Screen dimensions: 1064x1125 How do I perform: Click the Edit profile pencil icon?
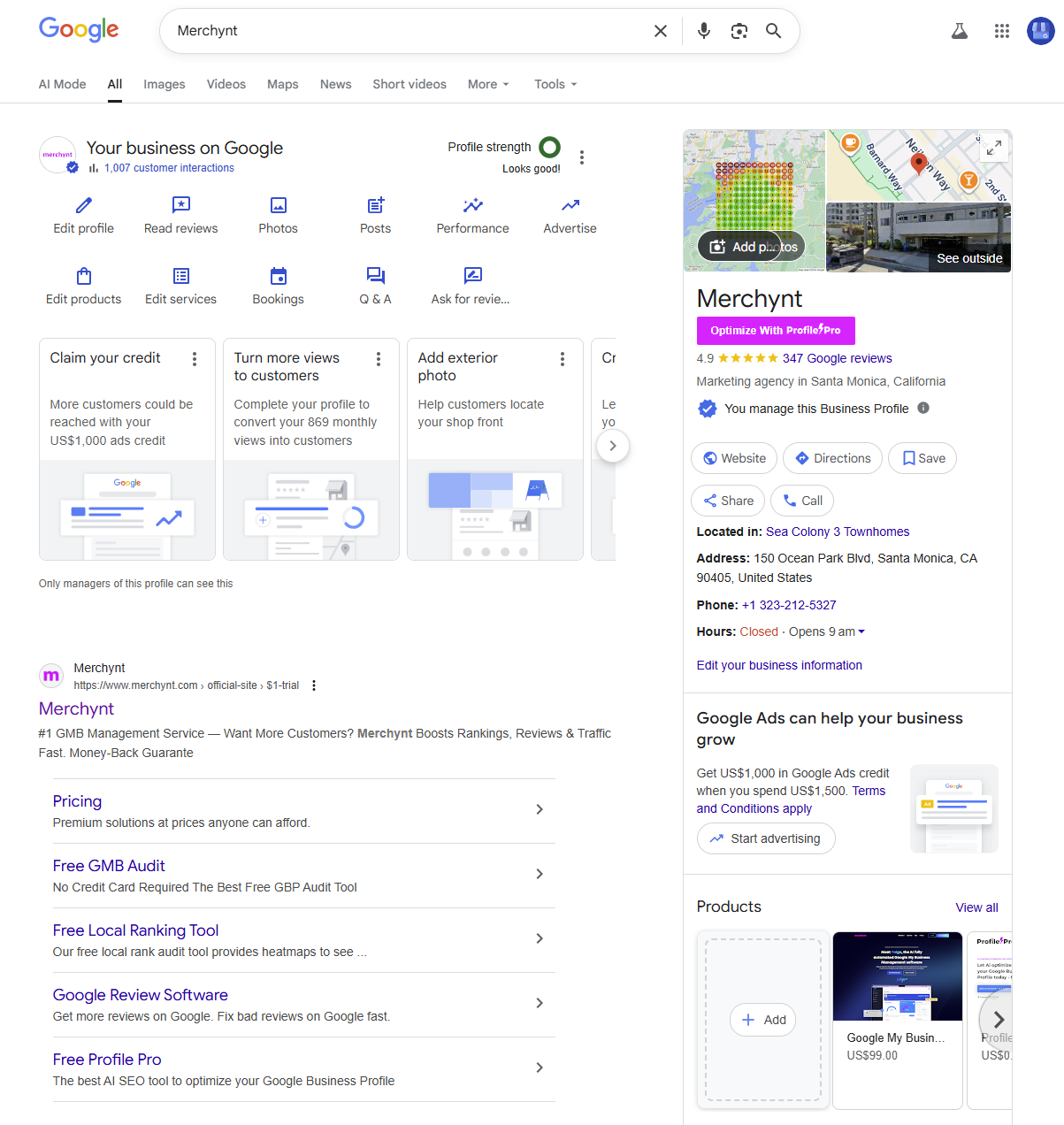[84, 206]
